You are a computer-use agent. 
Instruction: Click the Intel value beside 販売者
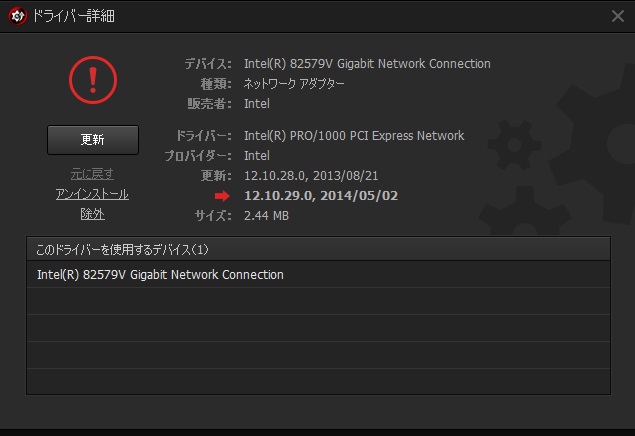pyautogui.click(x=257, y=104)
